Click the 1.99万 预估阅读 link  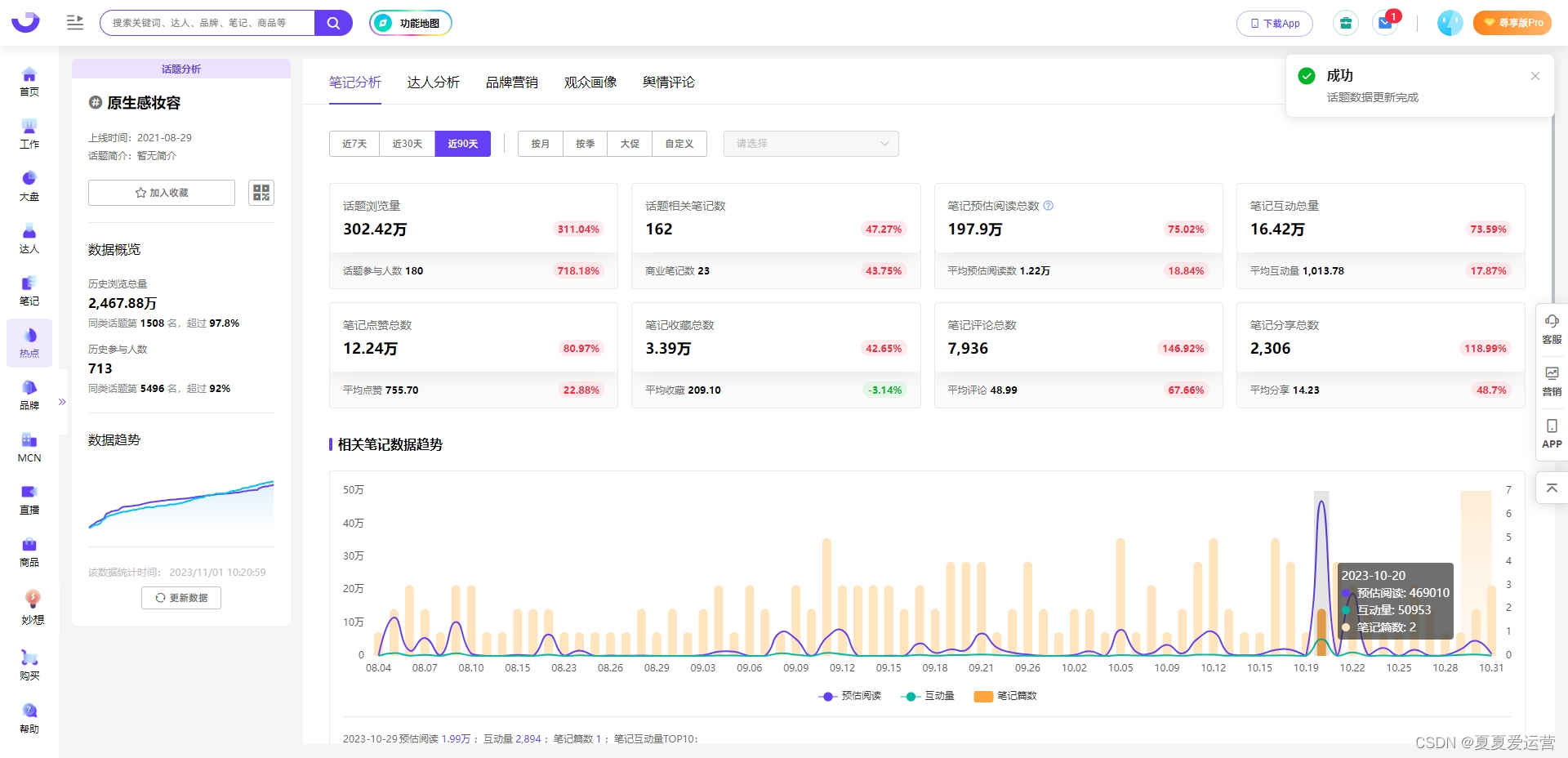[456, 739]
